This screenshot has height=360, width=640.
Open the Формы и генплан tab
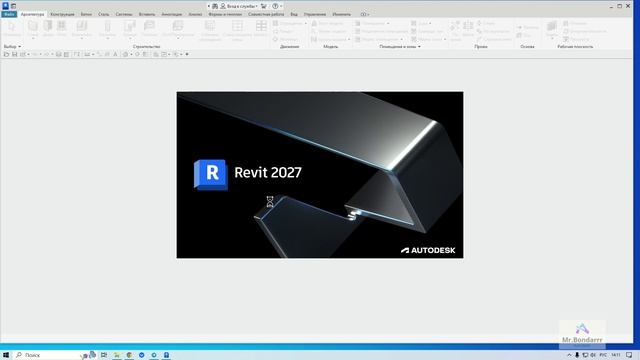click(x=225, y=14)
